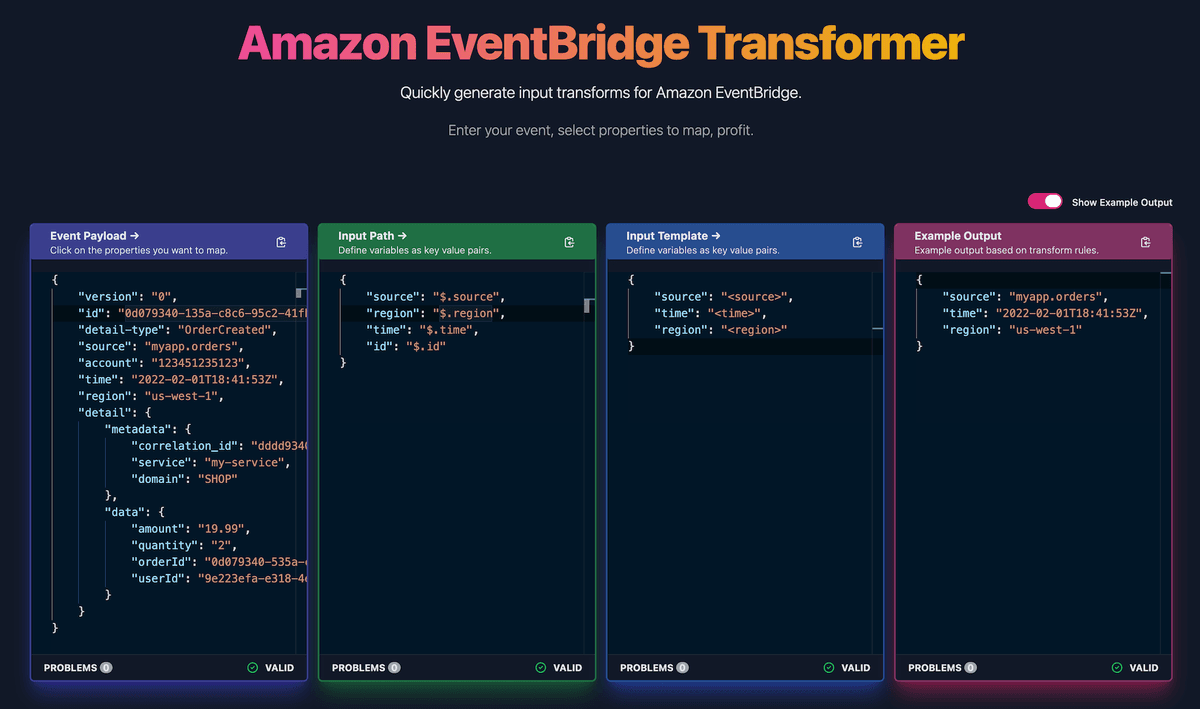This screenshot has width=1200, height=709.
Task: Copy Input Path JSON using clipboard icon
Action: (x=571, y=241)
